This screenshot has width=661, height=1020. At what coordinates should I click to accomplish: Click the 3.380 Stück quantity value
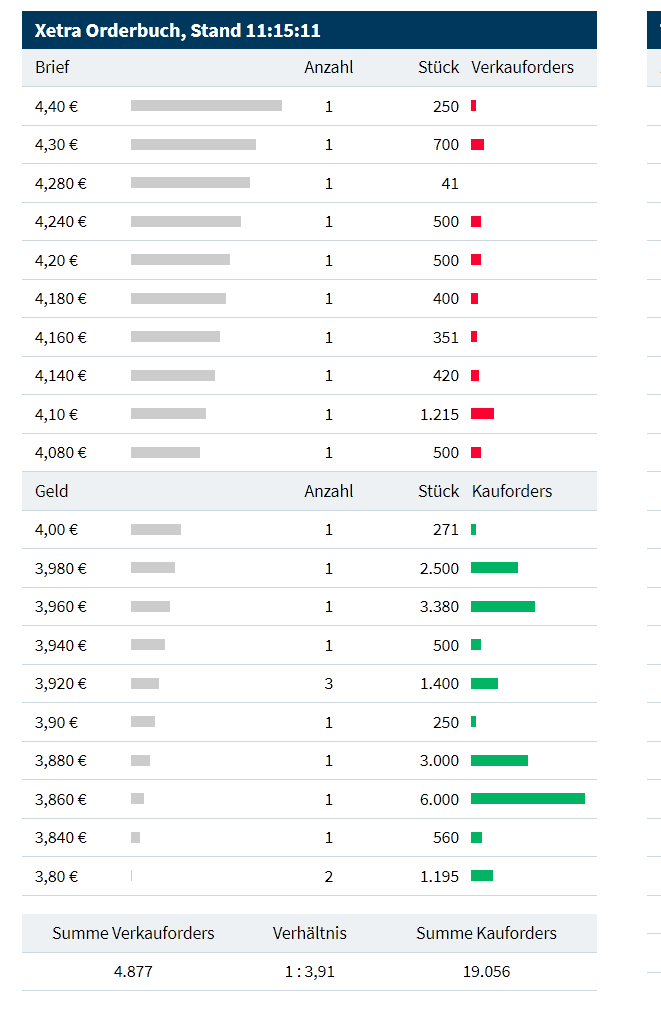440,606
